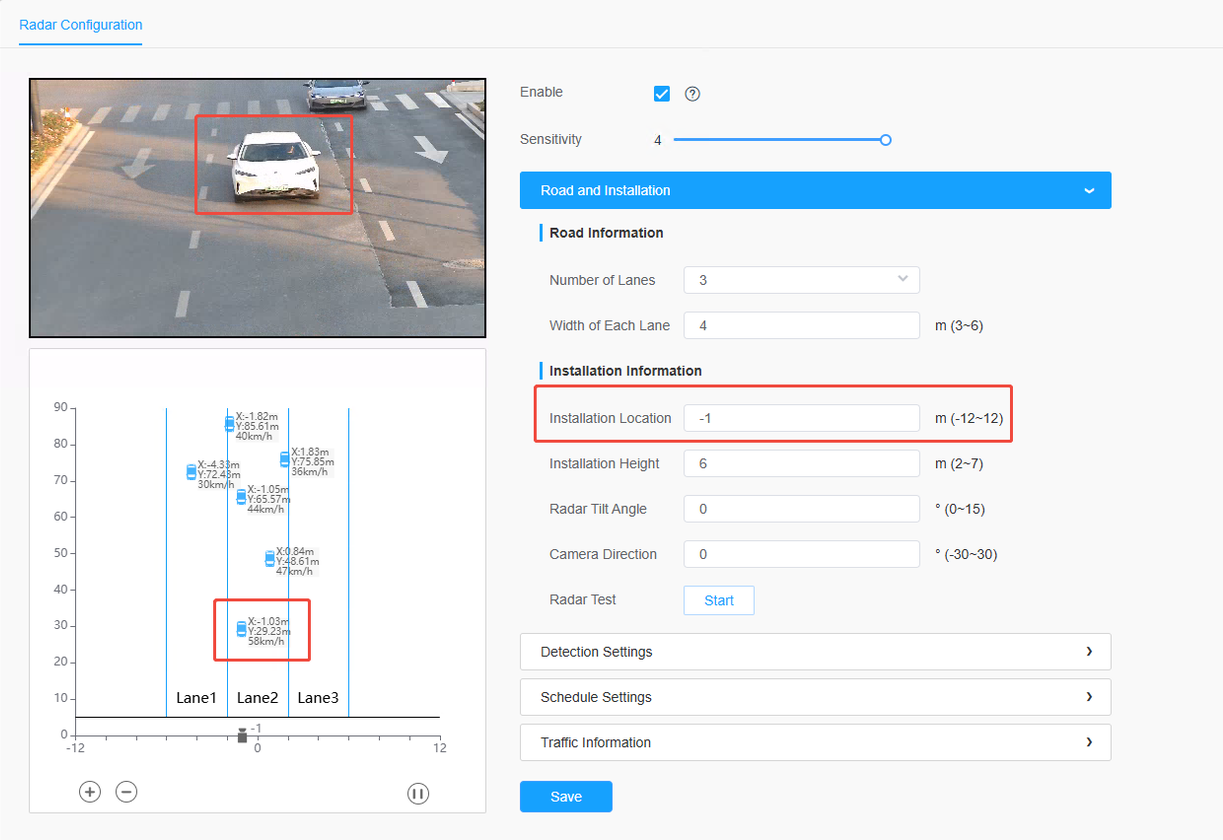Click the camera live view image
This screenshot has width=1223, height=840.
[257, 208]
